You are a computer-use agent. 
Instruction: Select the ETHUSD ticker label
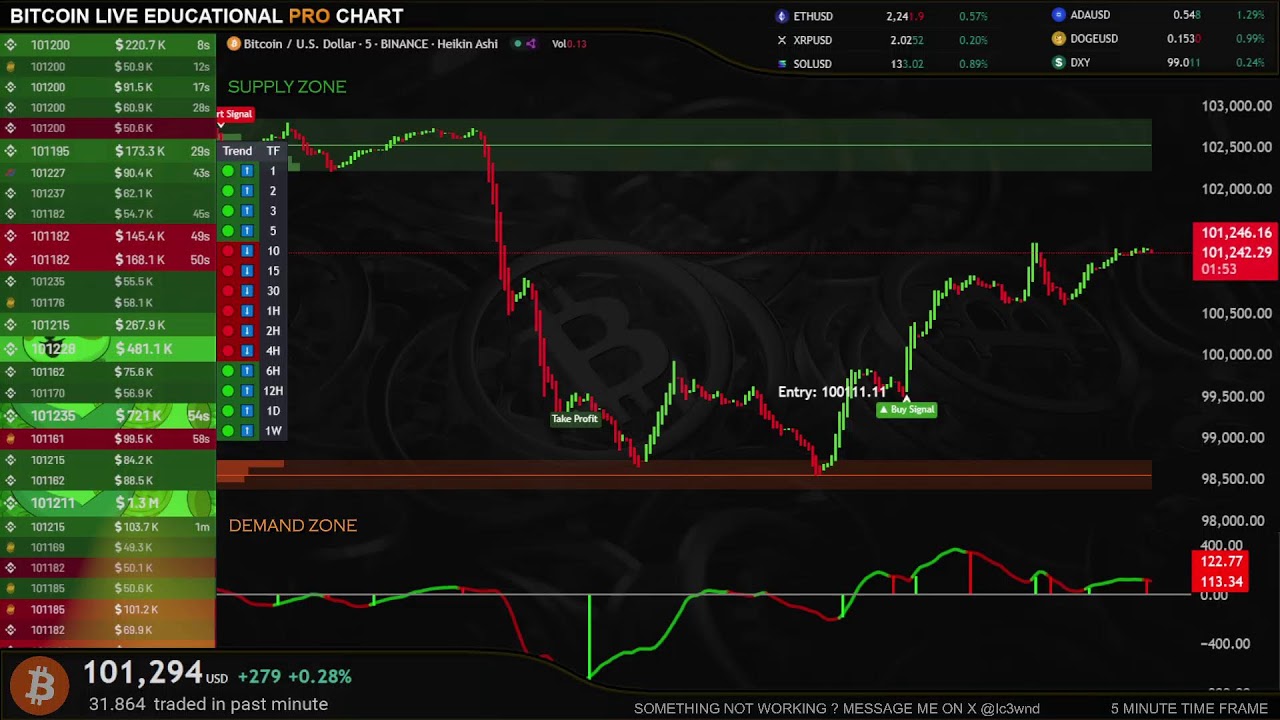coord(813,16)
